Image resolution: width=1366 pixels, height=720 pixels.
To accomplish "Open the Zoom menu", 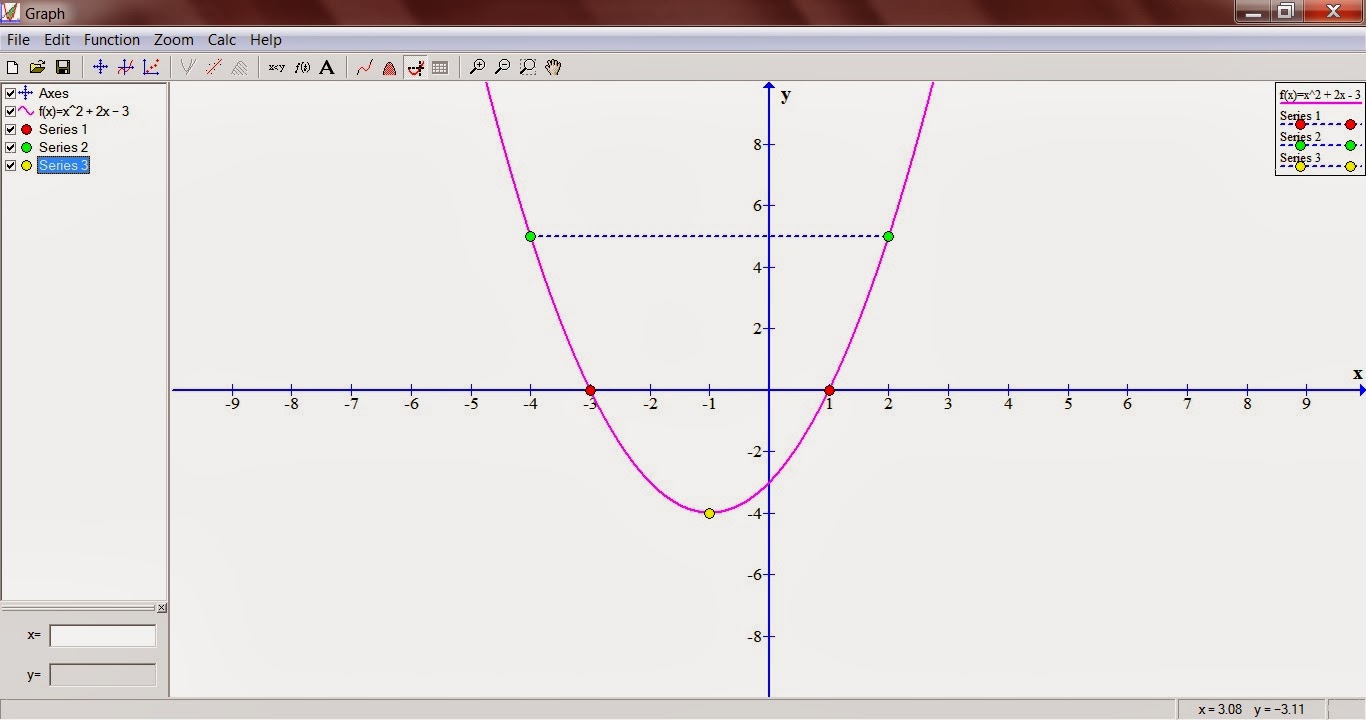I will (174, 40).
